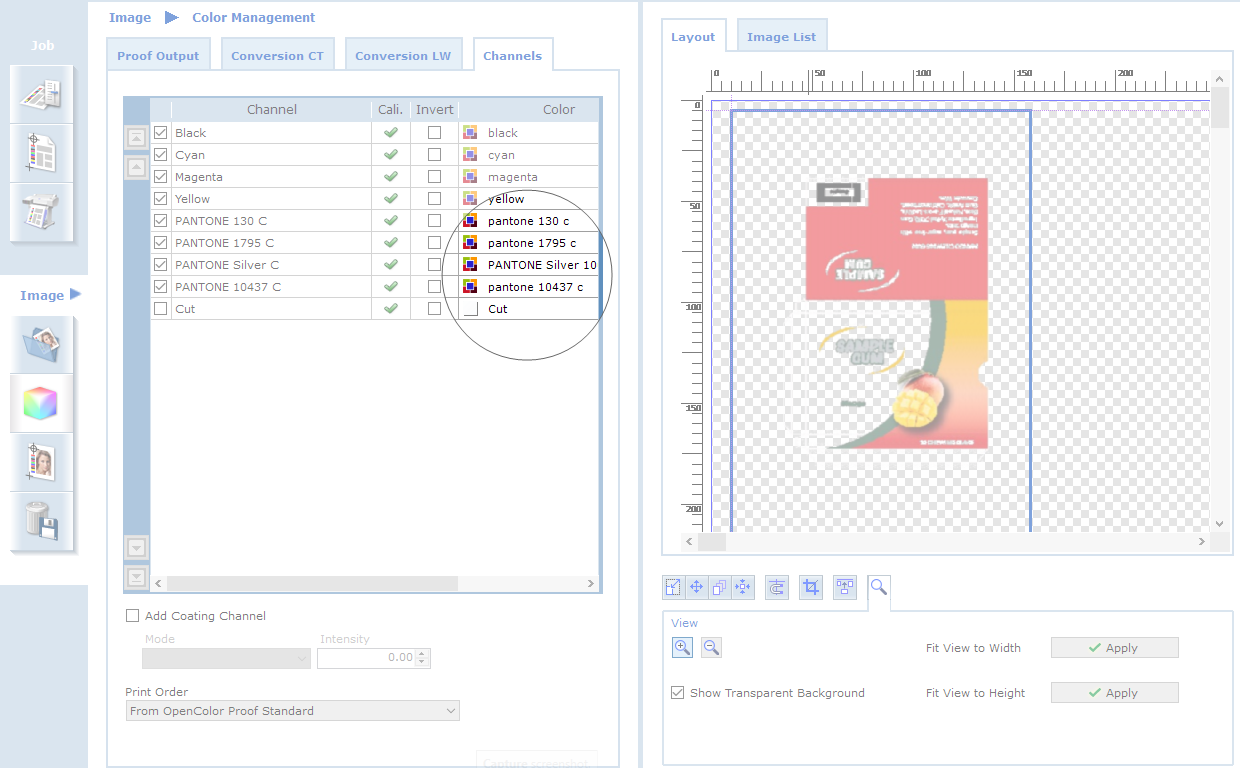
Task: Click the printer icon in the Job sidebar
Action: pyautogui.click(x=41, y=212)
